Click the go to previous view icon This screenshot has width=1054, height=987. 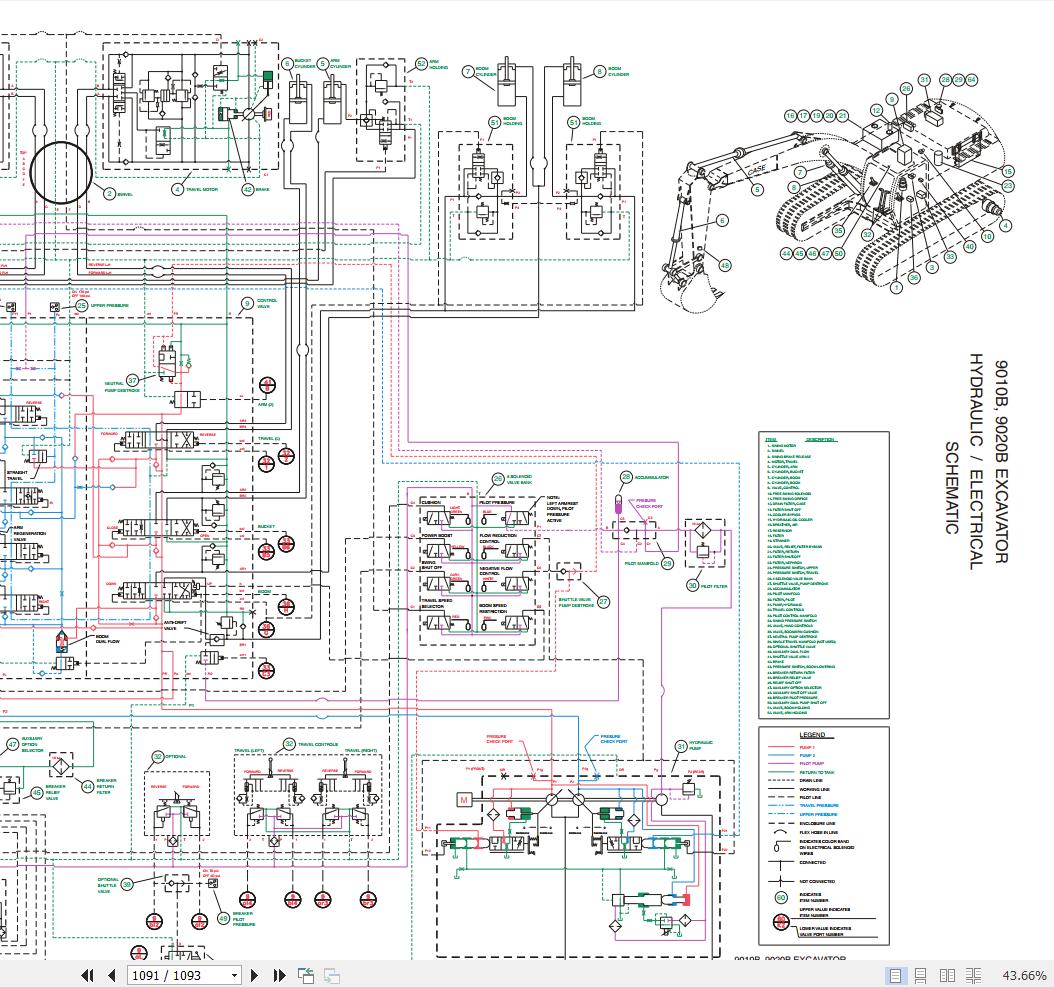(306, 976)
